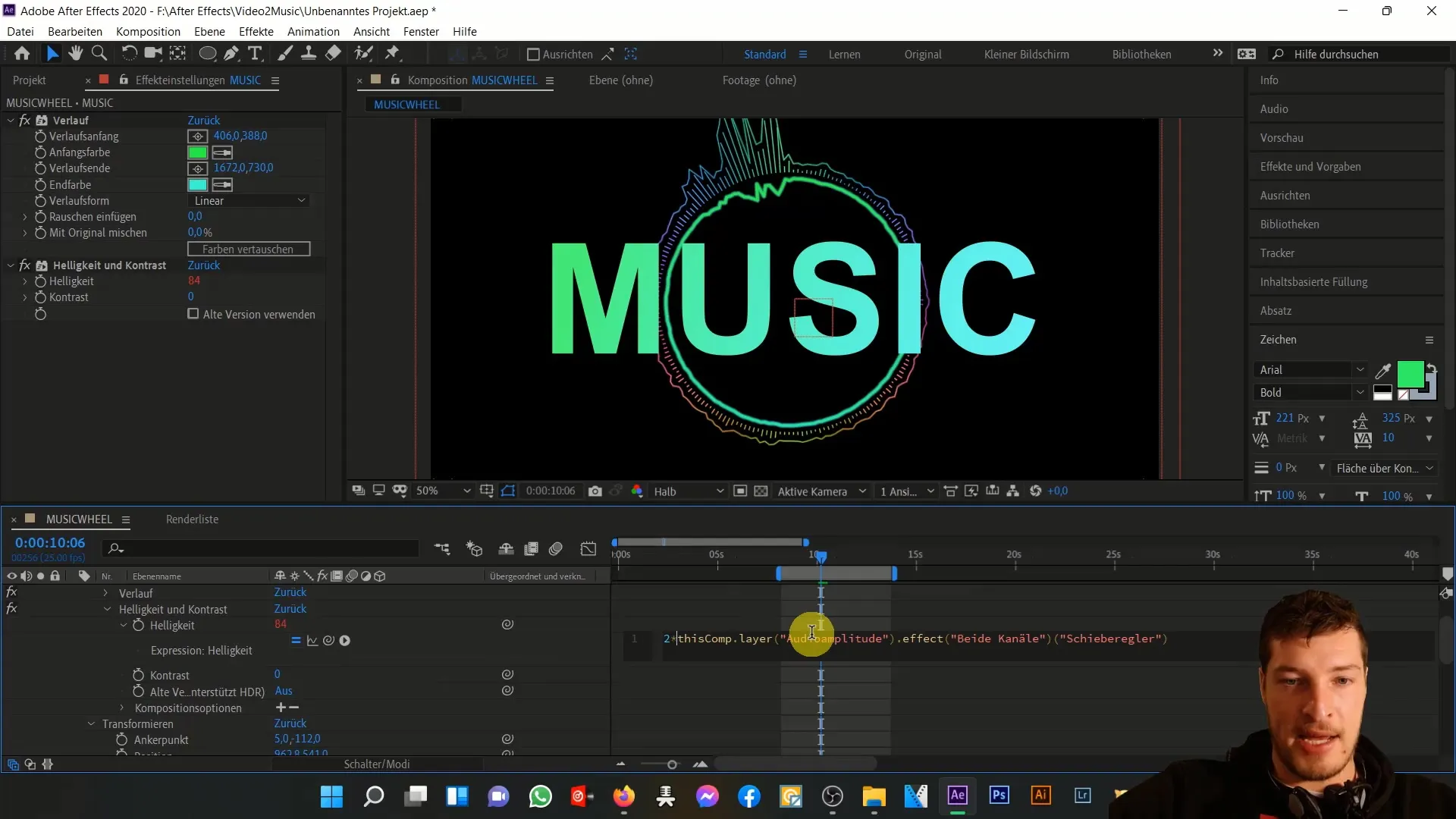Image resolution: width=1456 pixels, height=819 pixels.
Task: Select the Animation menu item
Action: (x=314, y=31)
